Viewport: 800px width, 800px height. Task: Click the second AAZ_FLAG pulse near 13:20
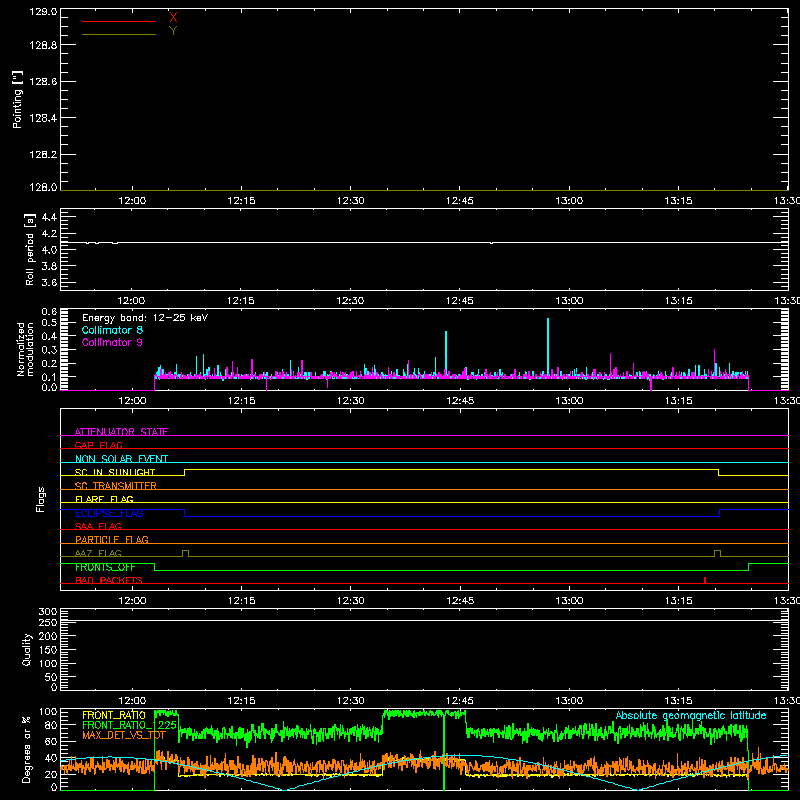pyautogui.click(x=717, y=553)
